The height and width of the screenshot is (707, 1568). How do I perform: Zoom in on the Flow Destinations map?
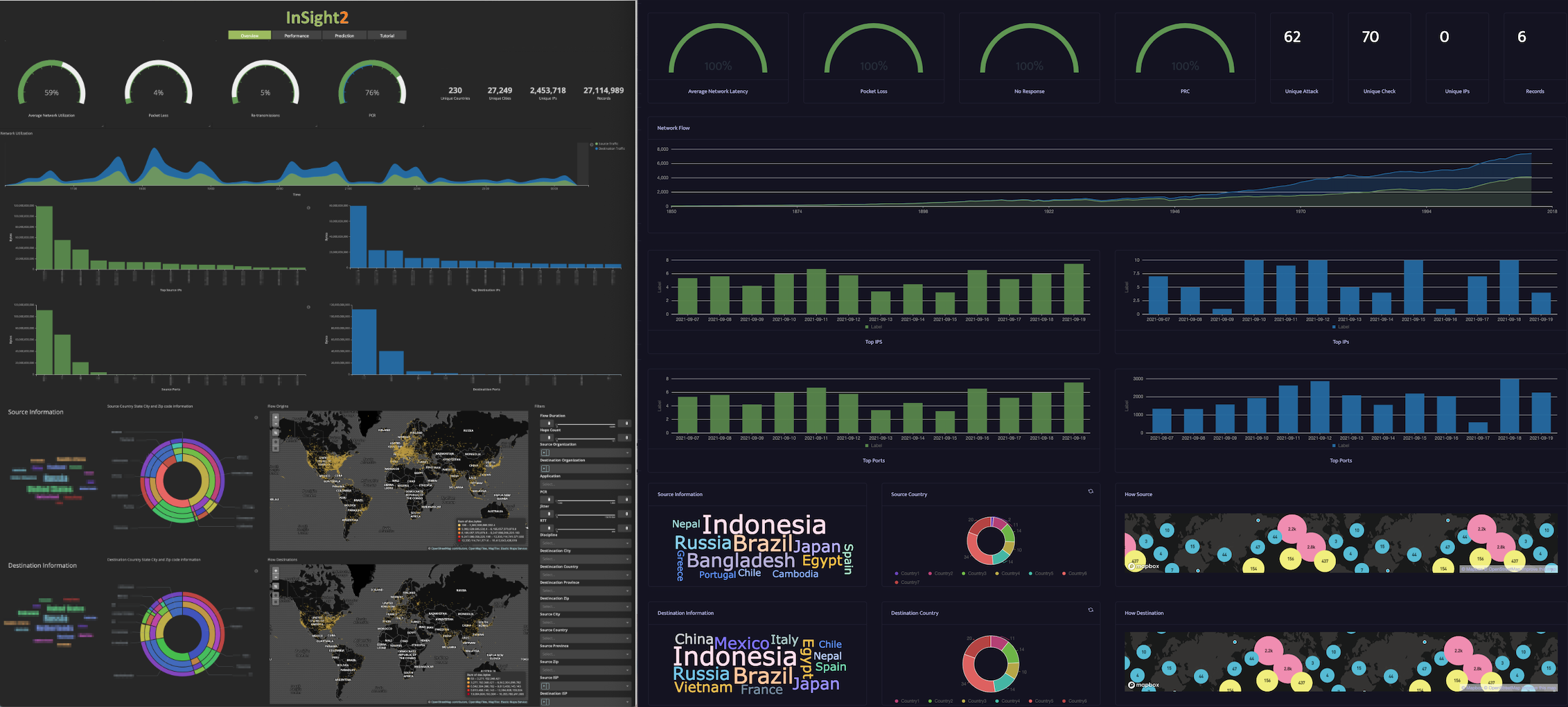[276, 572]
